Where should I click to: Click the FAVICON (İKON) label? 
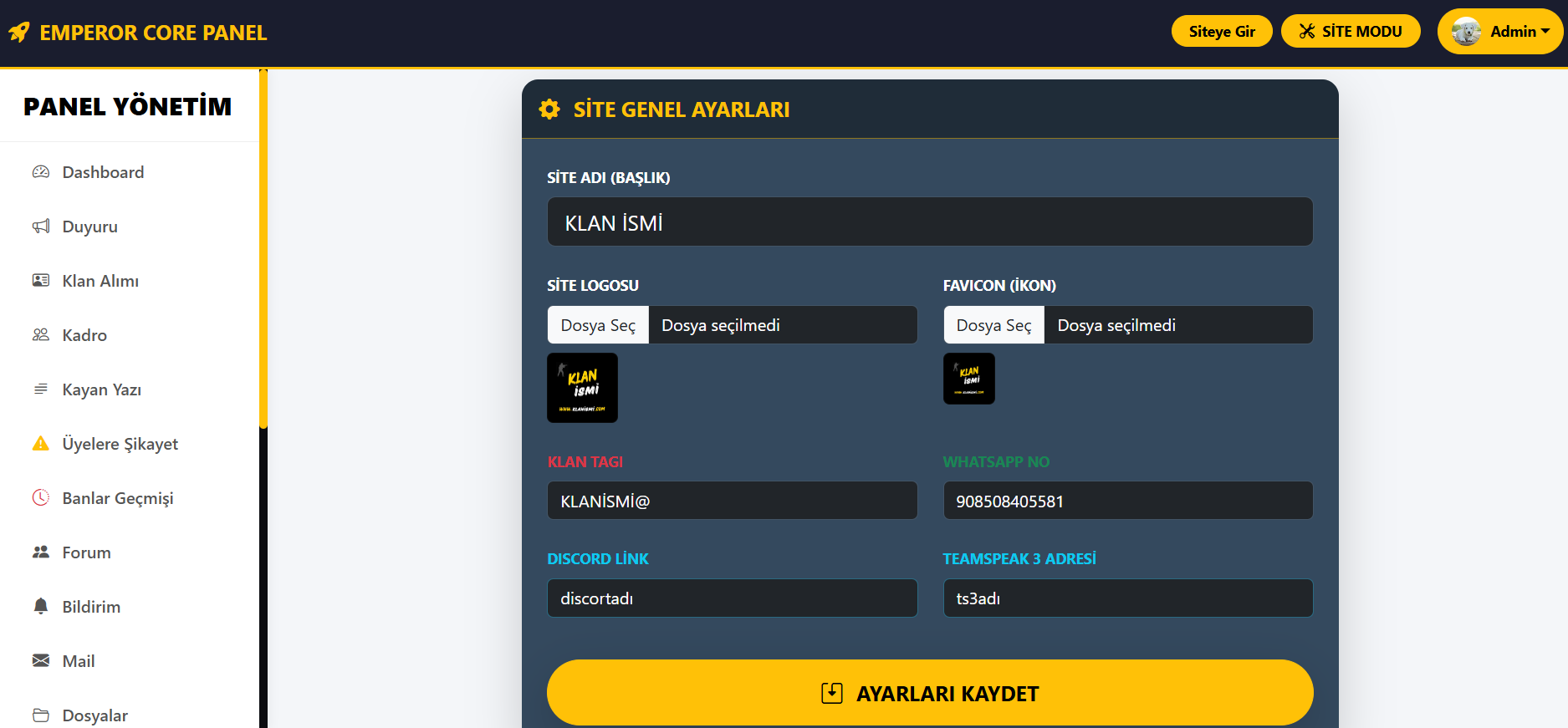click(999, 286)
